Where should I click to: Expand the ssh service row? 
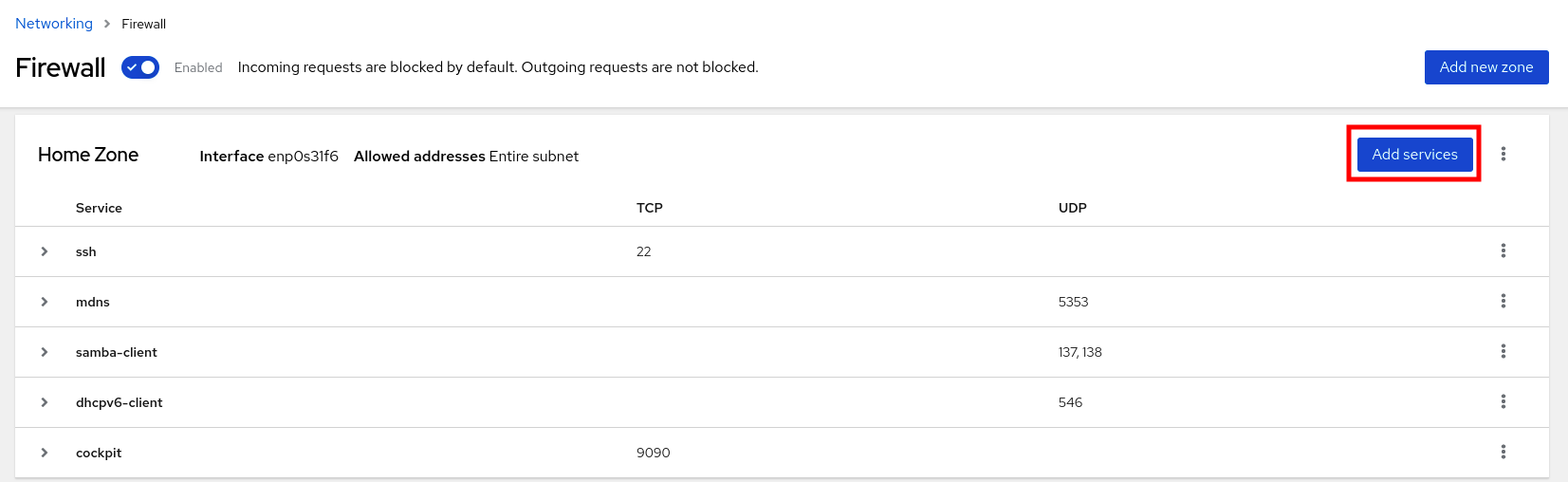45,251
